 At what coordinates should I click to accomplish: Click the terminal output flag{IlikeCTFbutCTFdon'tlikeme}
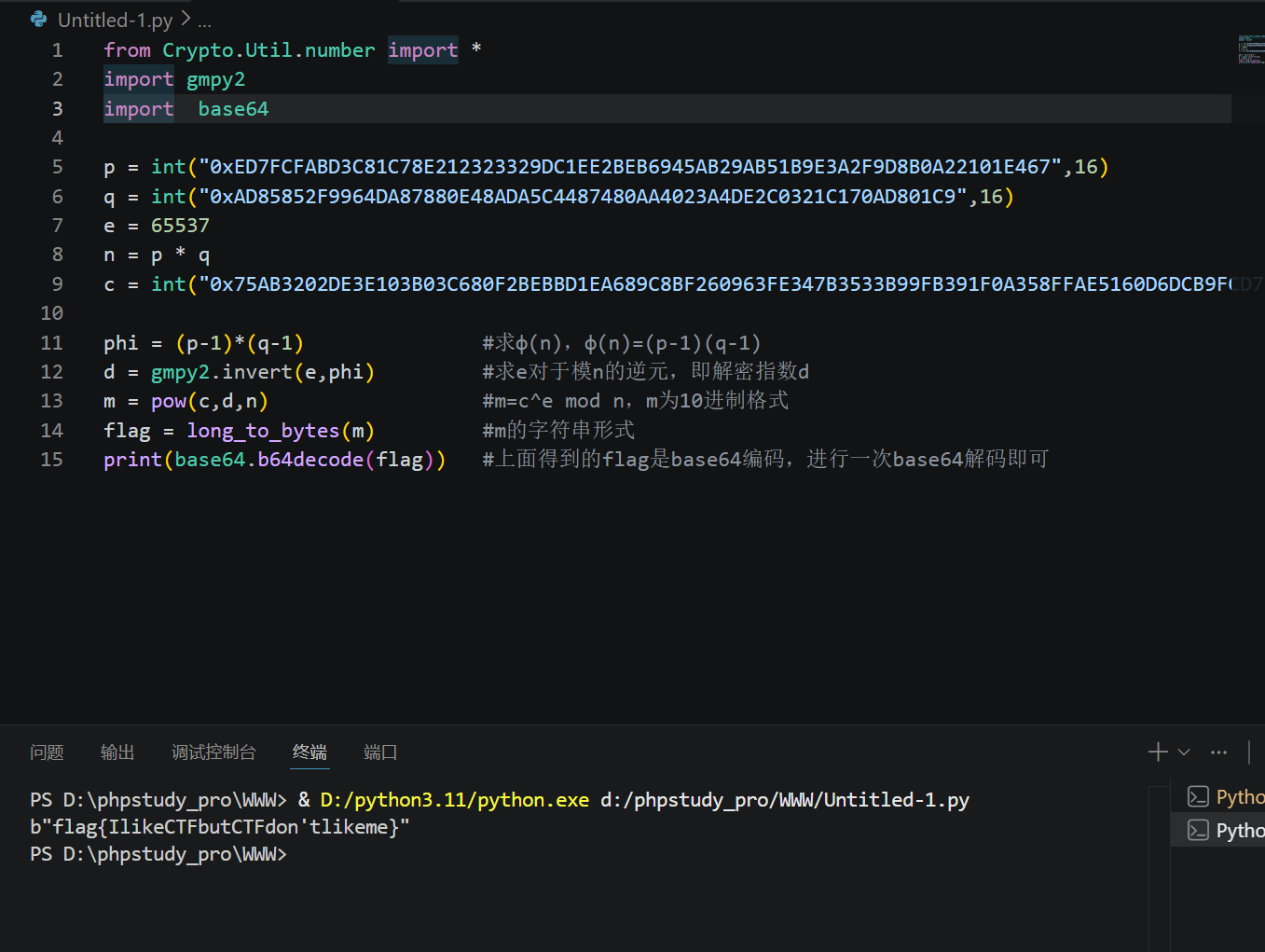[227, 827]
